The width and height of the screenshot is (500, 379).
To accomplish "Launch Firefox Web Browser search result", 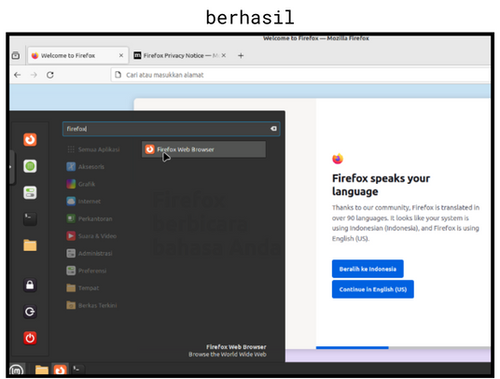I will pyautogui.click(x=204, y=149).
